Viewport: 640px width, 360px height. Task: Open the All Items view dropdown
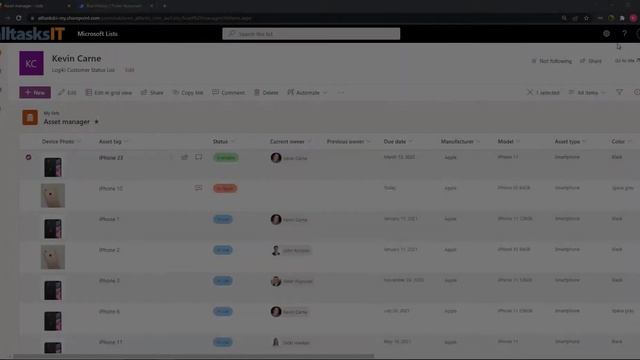tap(587, 93)
